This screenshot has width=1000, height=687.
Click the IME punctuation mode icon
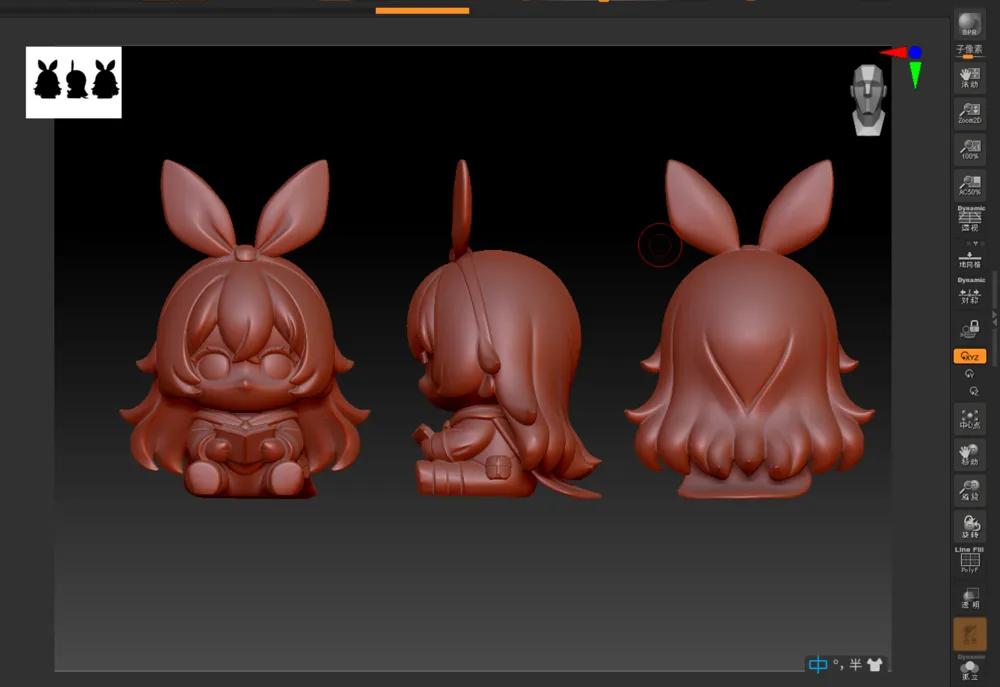(838, 665)
